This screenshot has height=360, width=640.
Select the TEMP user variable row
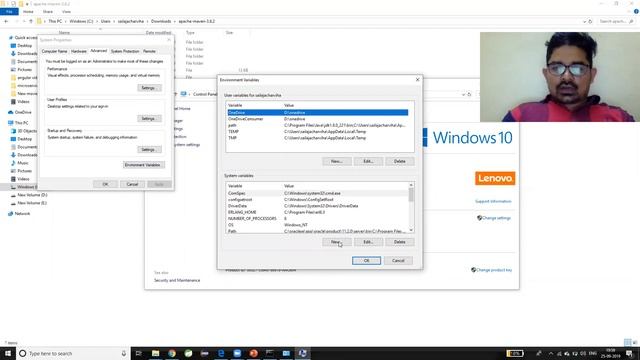(x=318, y=131)
